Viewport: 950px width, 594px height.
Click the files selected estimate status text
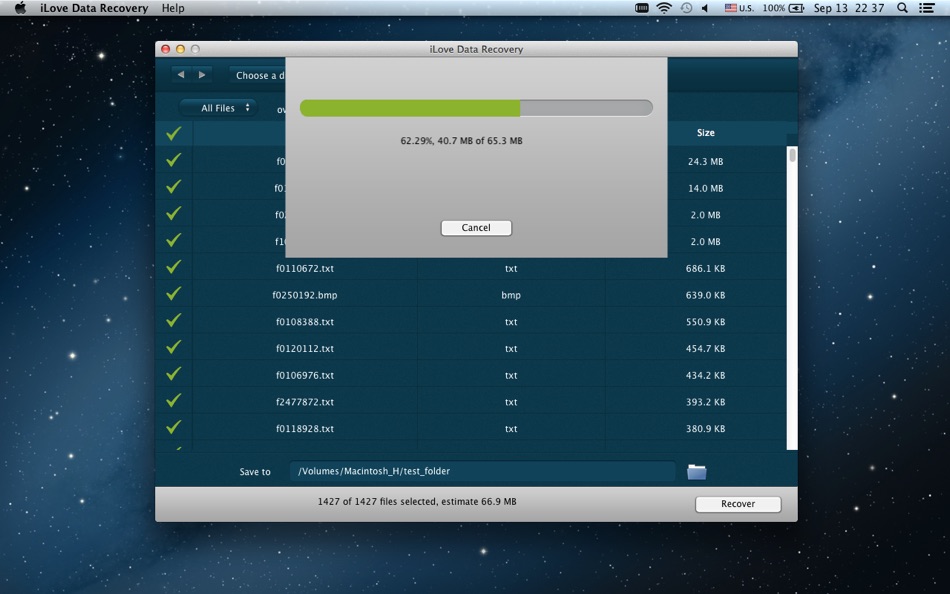tap(417, 502)
